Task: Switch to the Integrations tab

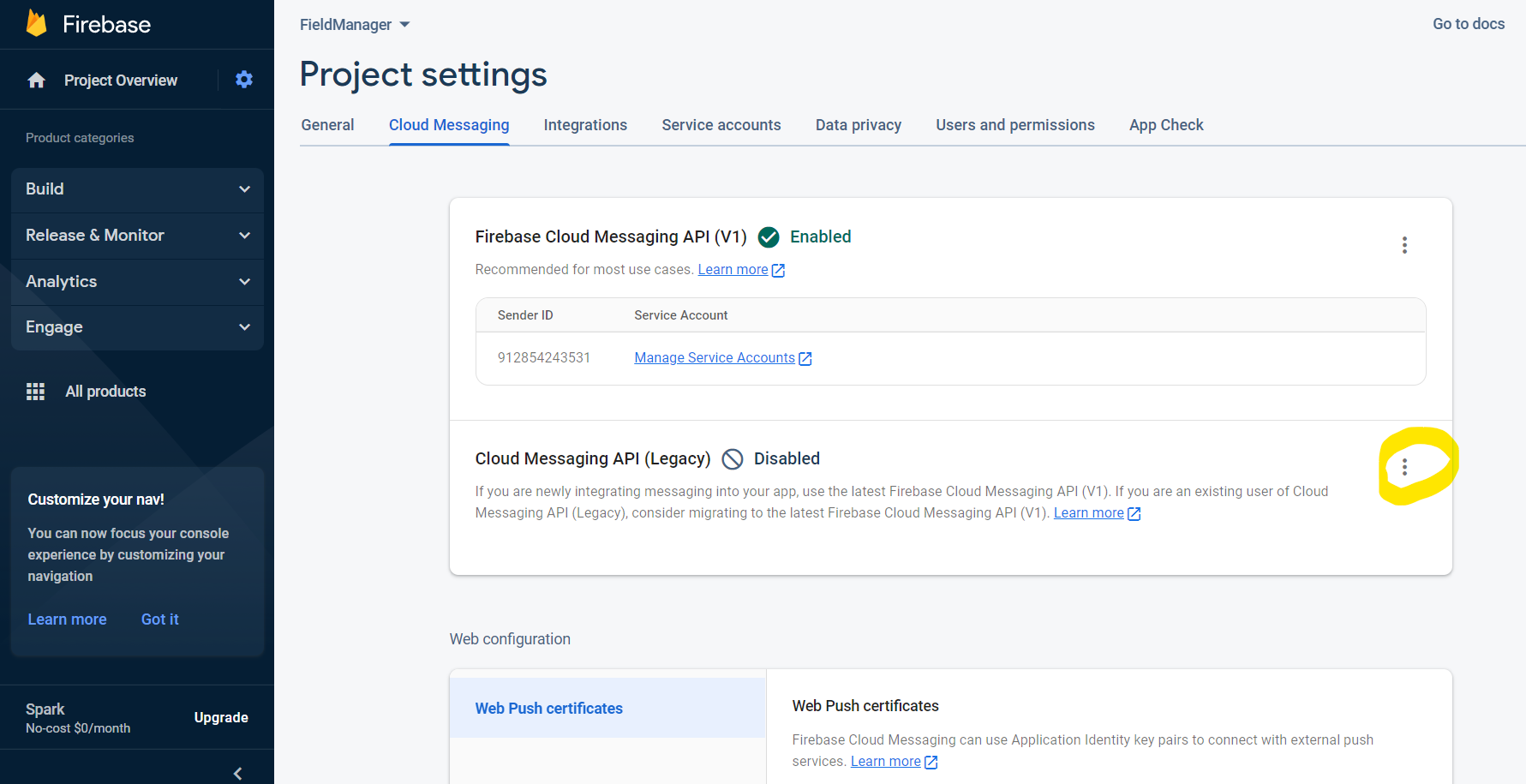Action: click(x=585, y=125)
